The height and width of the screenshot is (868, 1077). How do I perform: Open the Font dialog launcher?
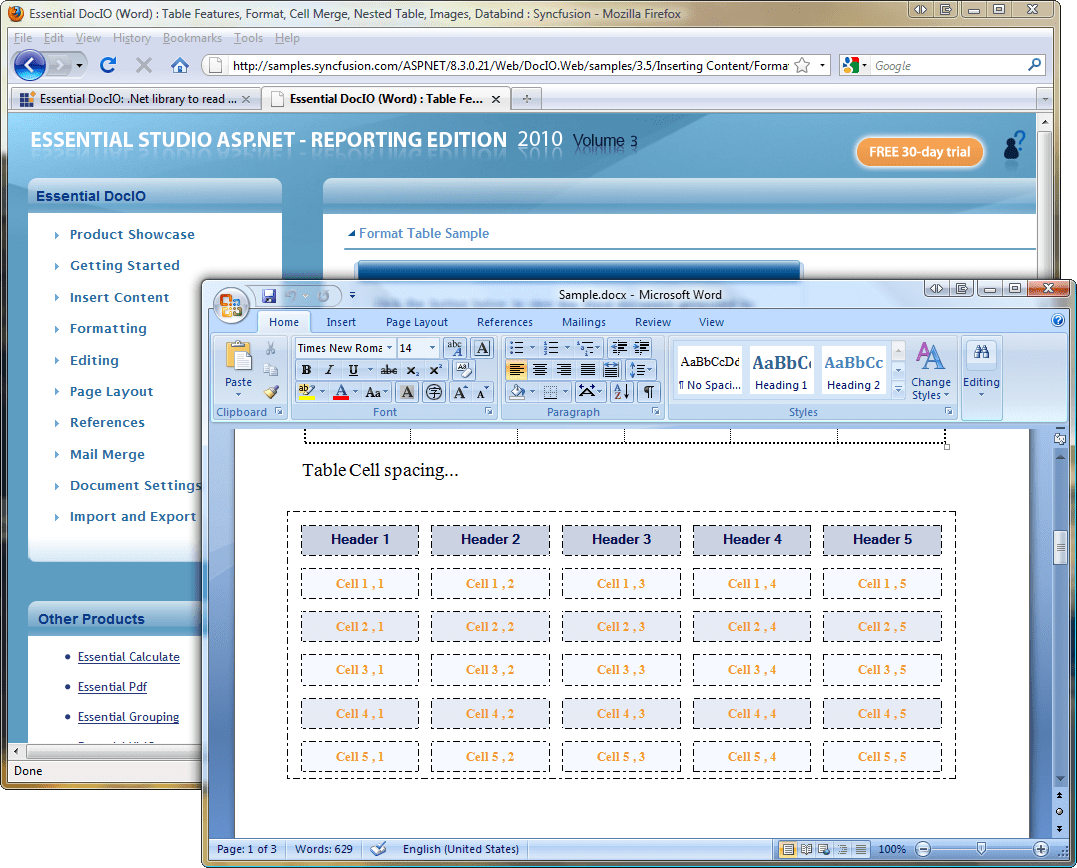[488, 411]
